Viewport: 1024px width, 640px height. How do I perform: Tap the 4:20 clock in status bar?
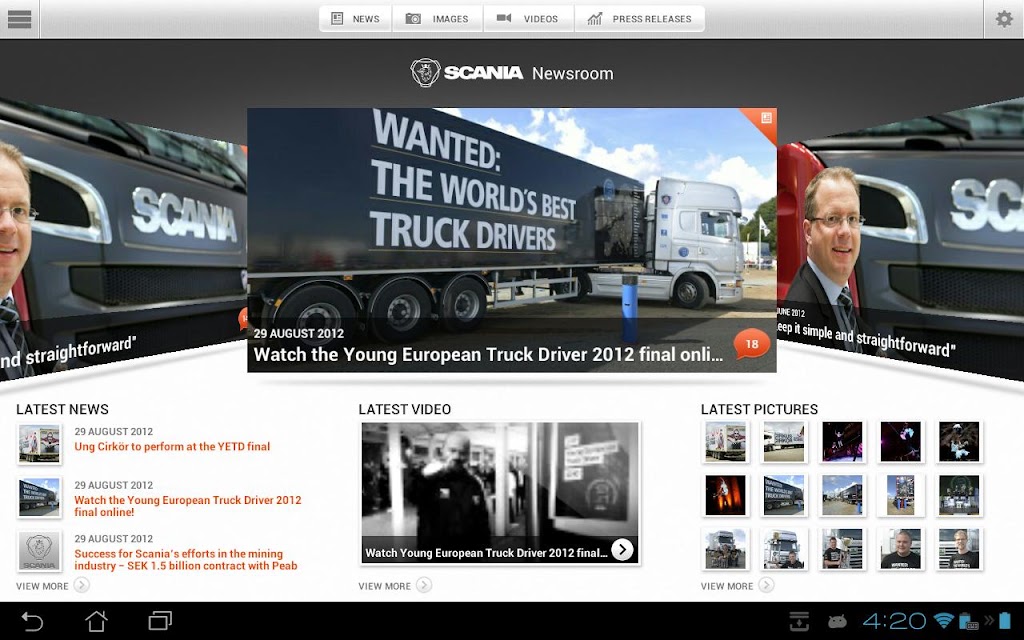894,620
